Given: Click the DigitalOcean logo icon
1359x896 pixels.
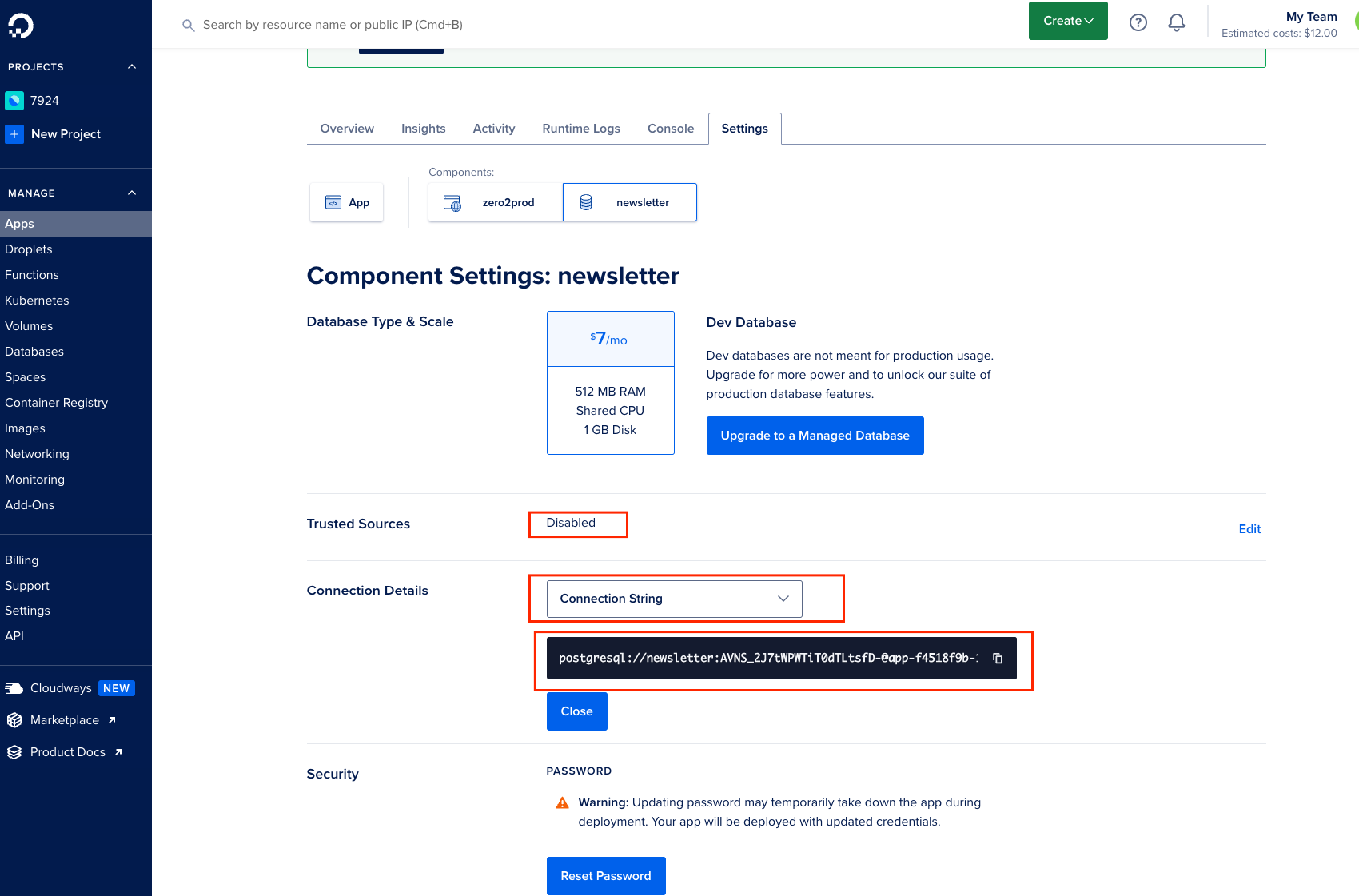Looking at the screenshot, I should click(x=21, y=26).
